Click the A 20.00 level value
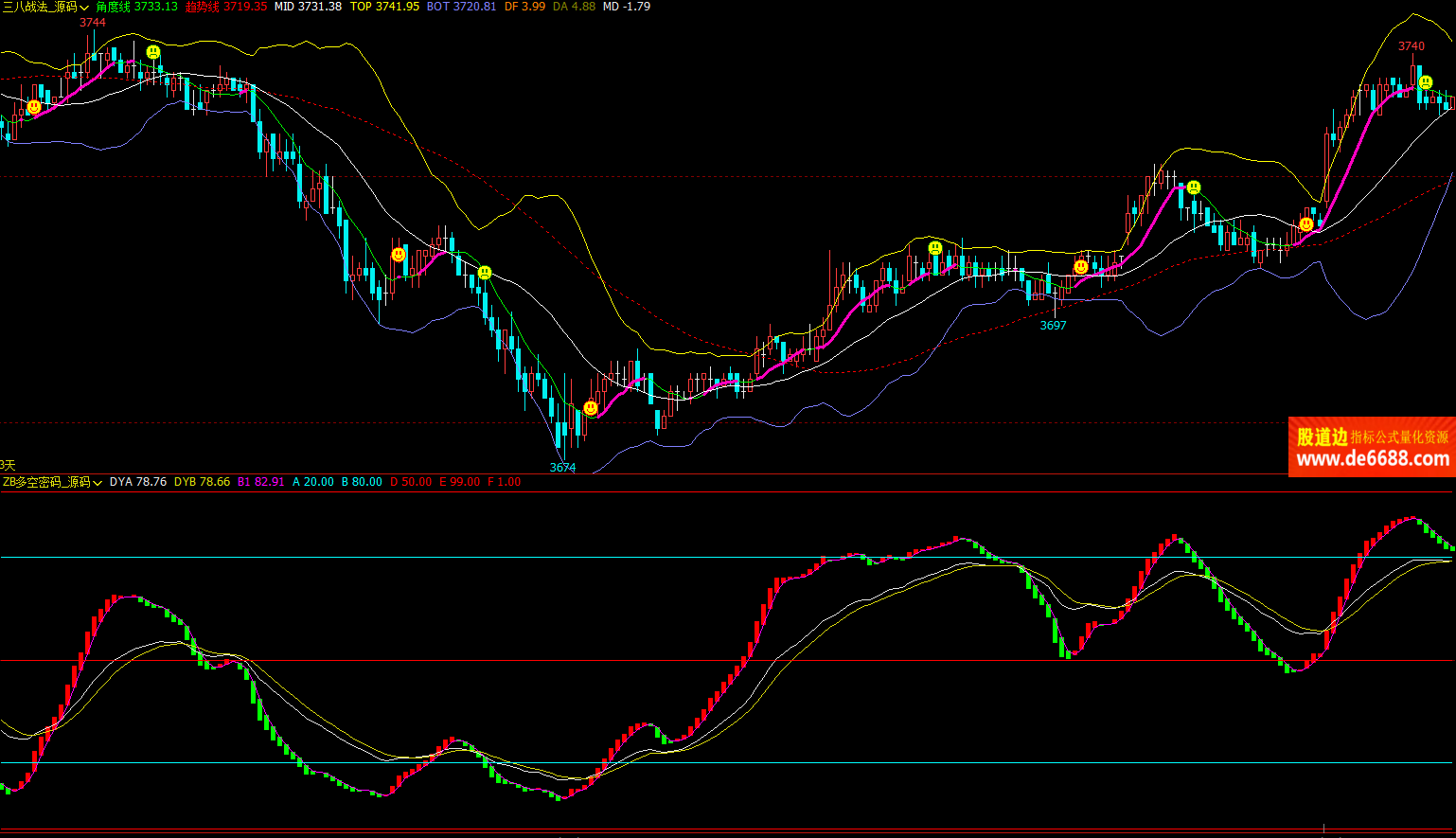This screenshot has height=838, width=1456. (x=313, y=482)
